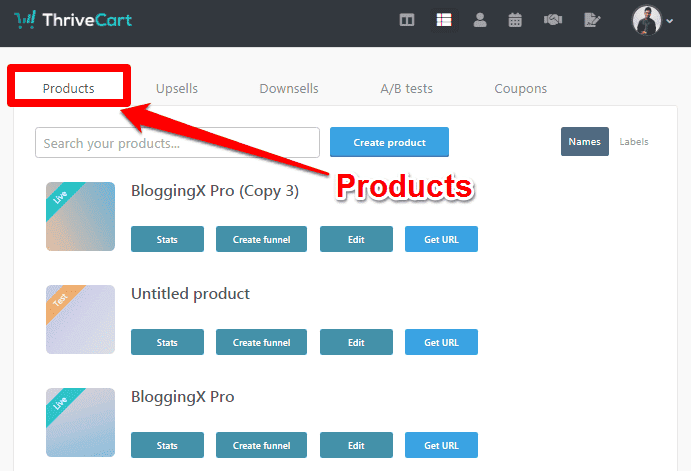Go to the Downsells tab
Viewport: 691px width, 471px height.
289,88
